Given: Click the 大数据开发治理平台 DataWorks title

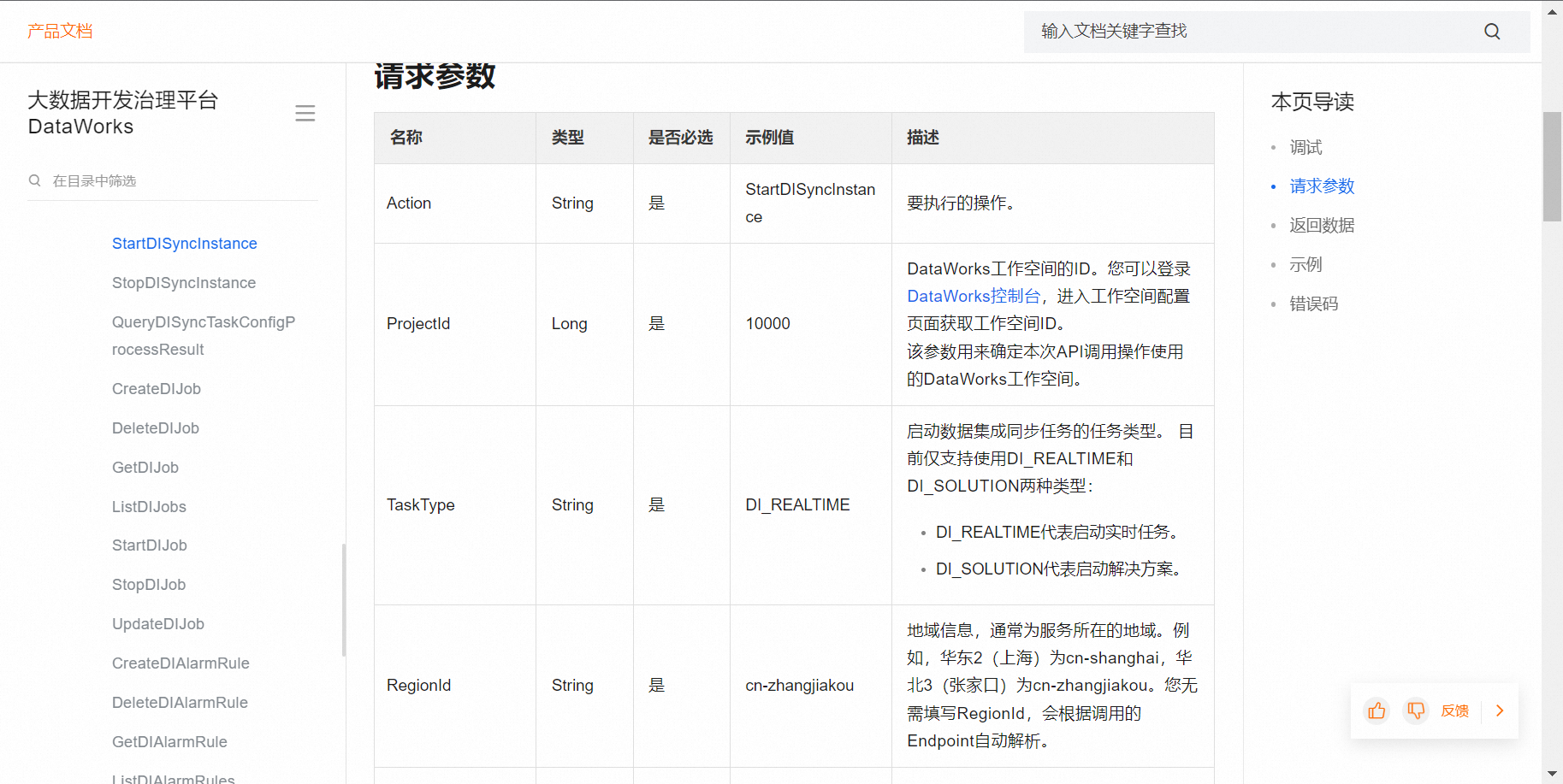Looking at the screenshot, I should (x=123, y=114).
